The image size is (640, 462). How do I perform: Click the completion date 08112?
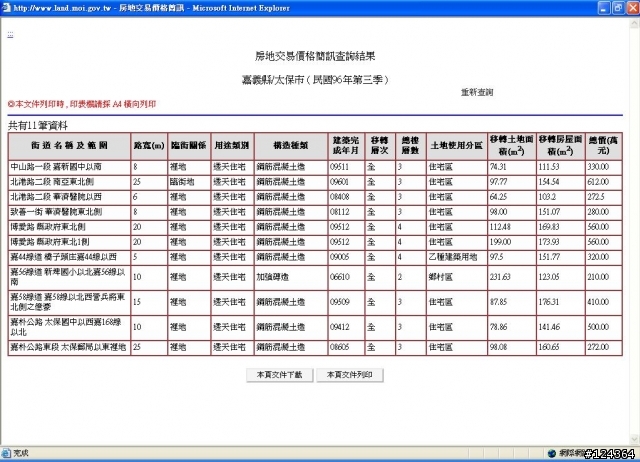point(340,212)
